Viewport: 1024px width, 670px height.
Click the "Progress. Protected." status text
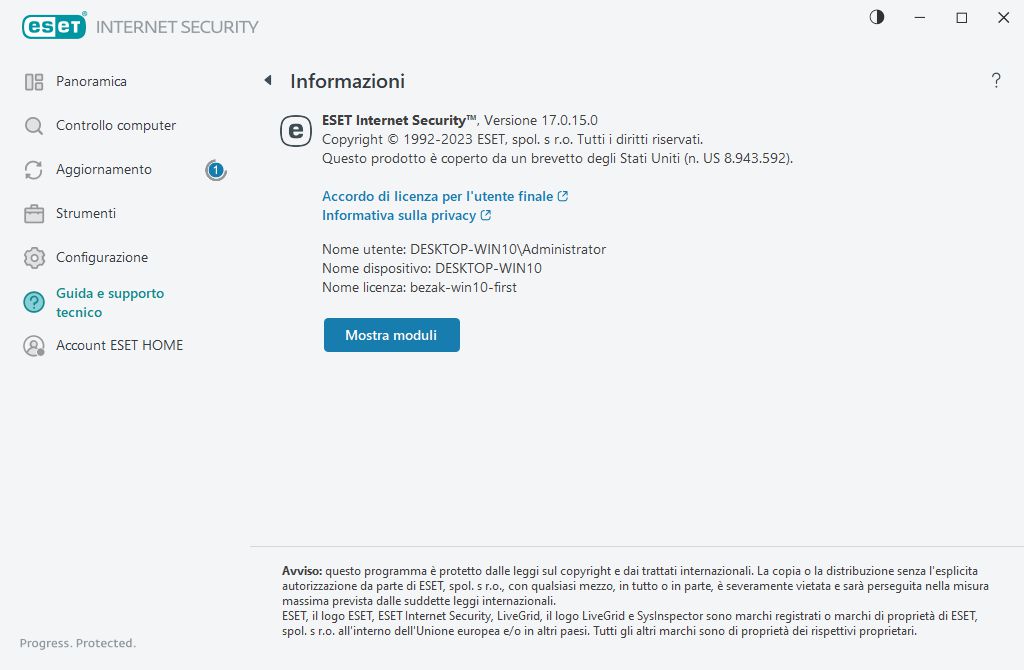(x=77, y=643)
